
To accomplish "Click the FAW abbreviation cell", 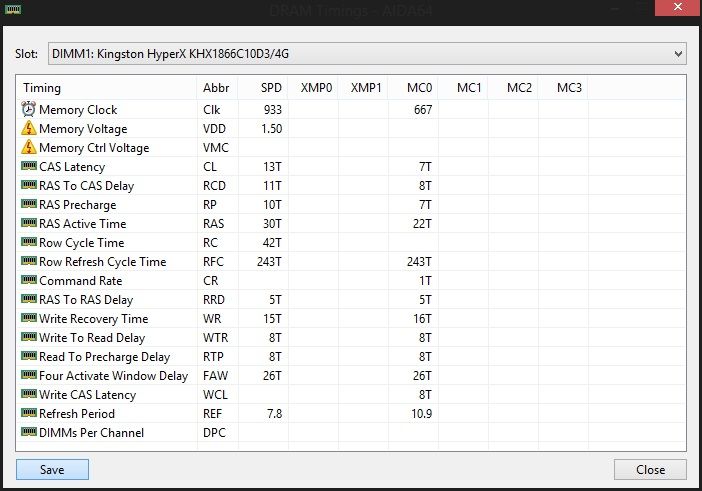I will point(215,376).
